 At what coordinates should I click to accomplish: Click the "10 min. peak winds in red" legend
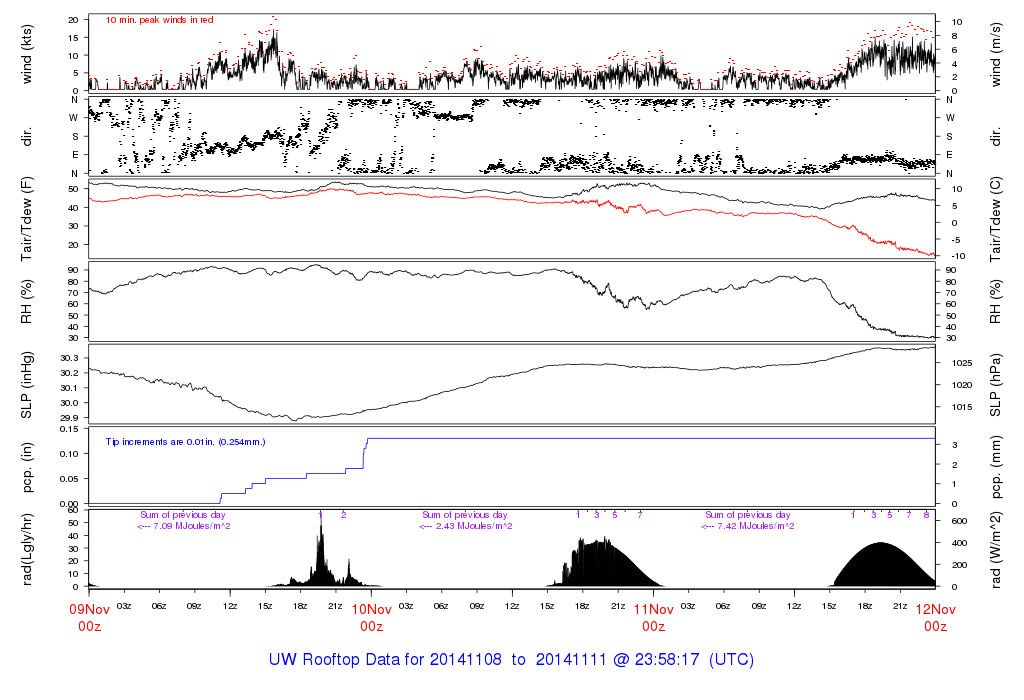pyautogui.click(x=159, y=20)
